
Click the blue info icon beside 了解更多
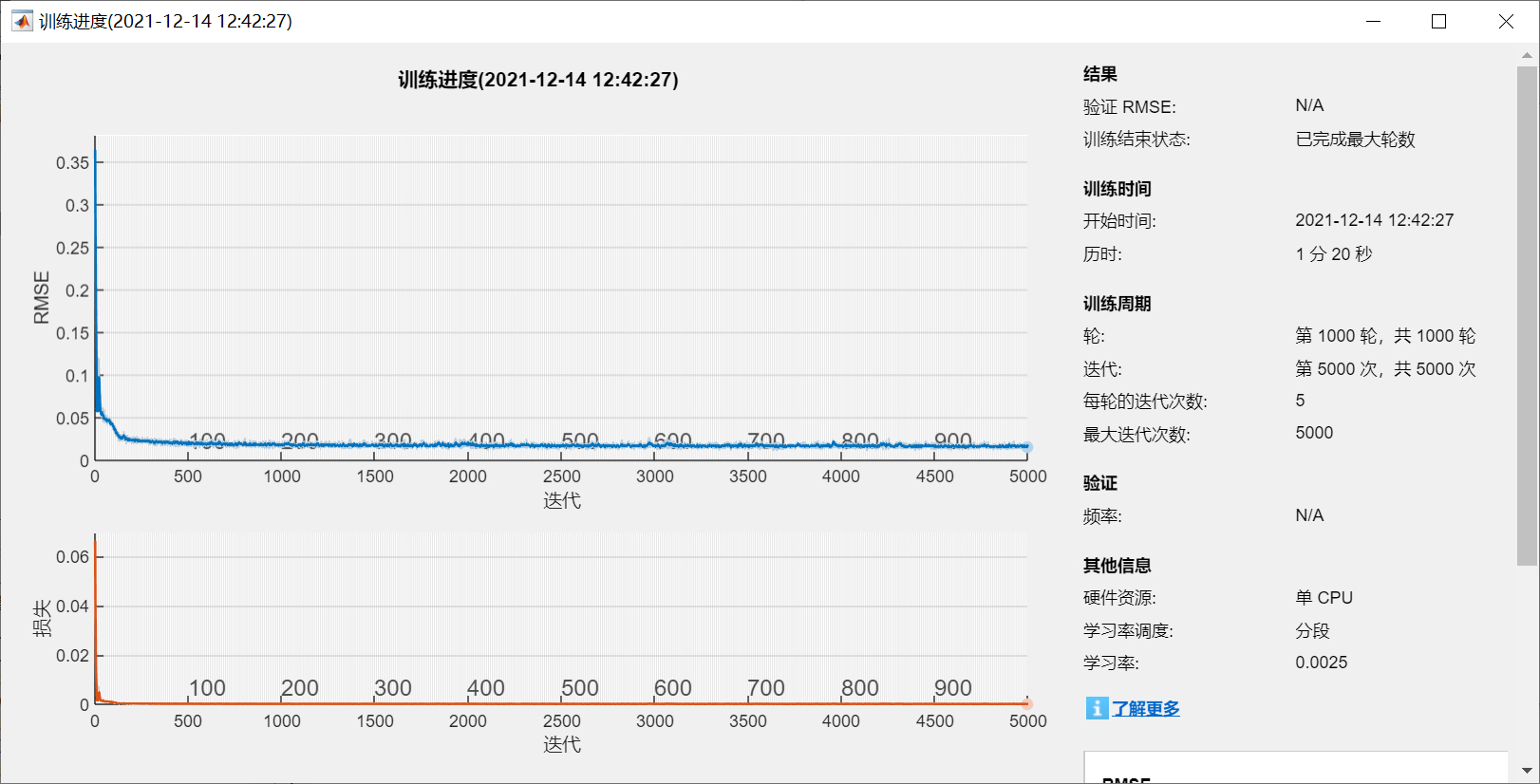(x=1097, y=708)
